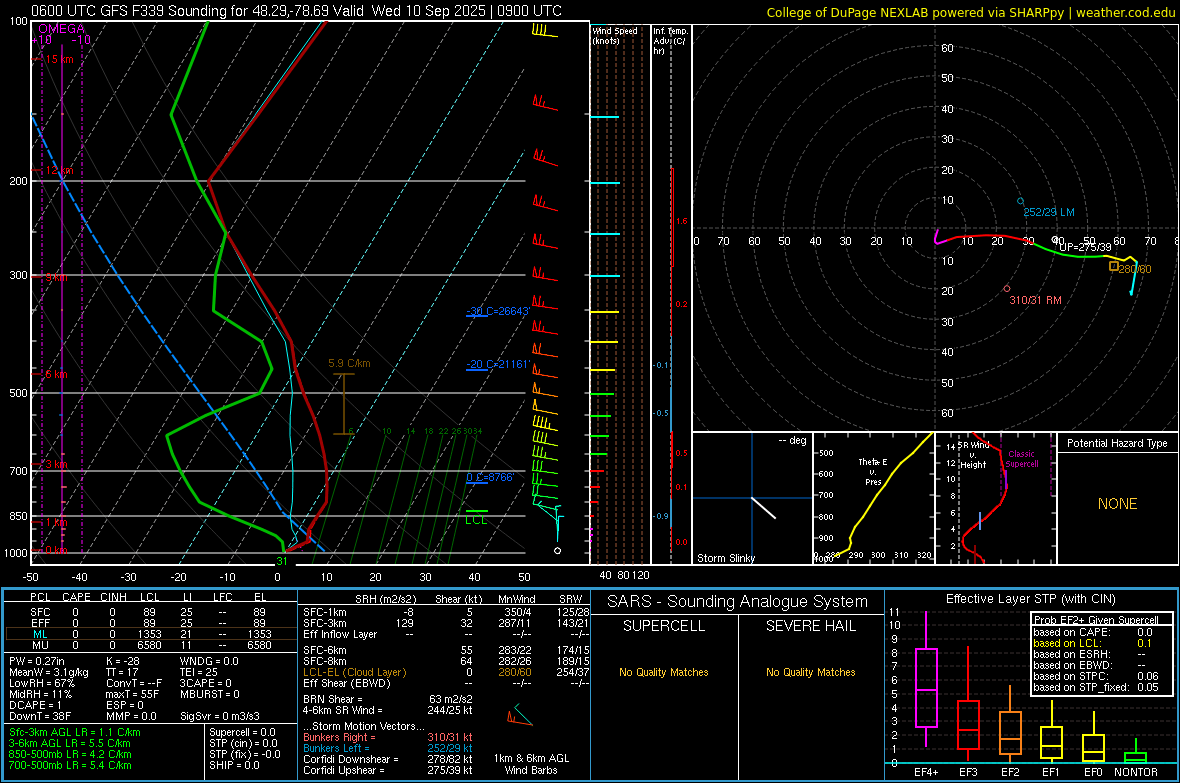Click the 'Potential Hazard Type' header
This screenshot has width=1180, height=783.
pos(1117,443)
